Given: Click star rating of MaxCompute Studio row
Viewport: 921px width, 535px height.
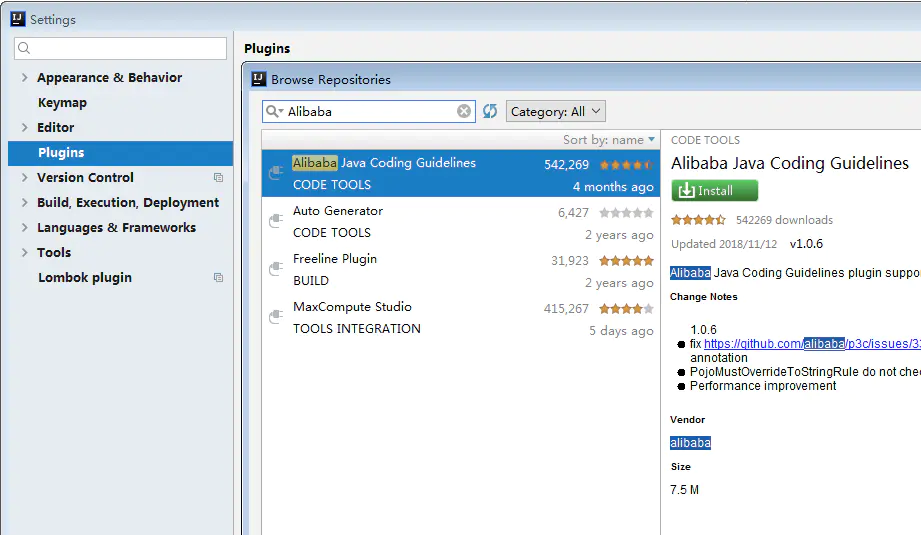Looking at the screenshot, I should (626, 308).
